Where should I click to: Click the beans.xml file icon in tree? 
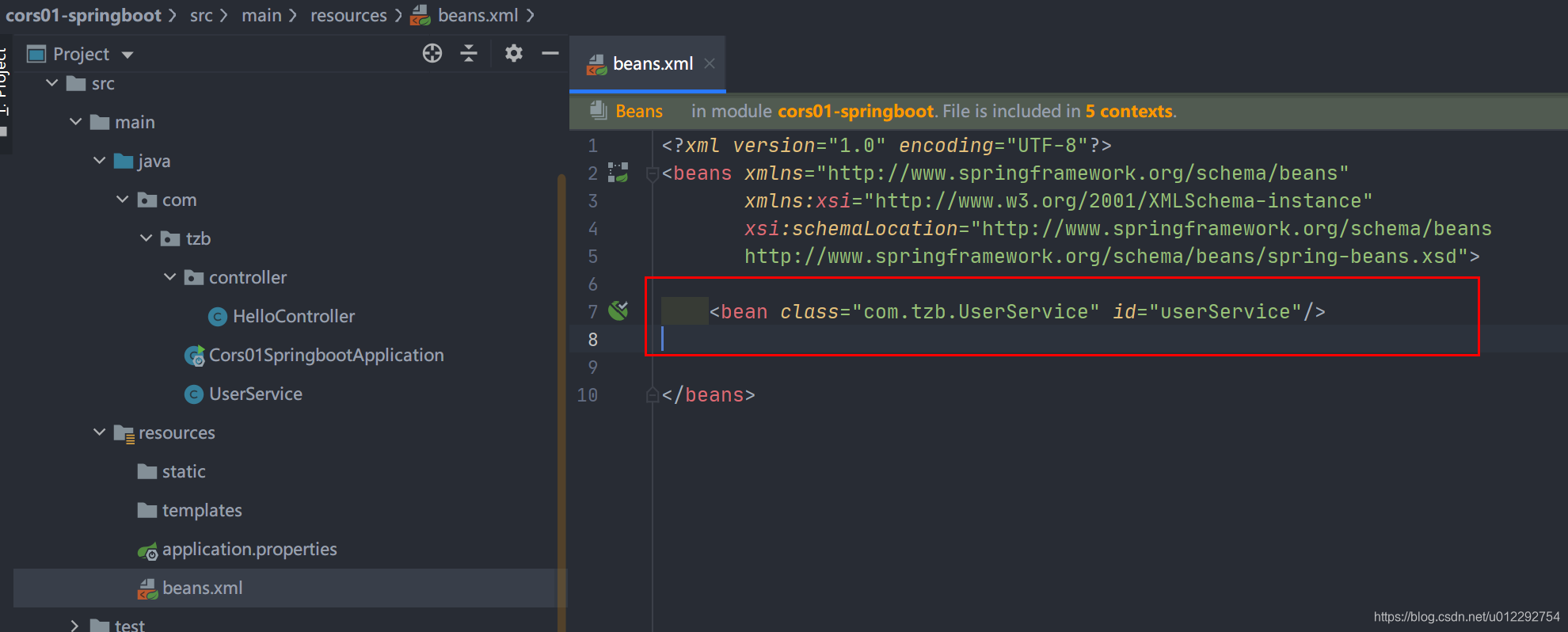click(148, 588)
